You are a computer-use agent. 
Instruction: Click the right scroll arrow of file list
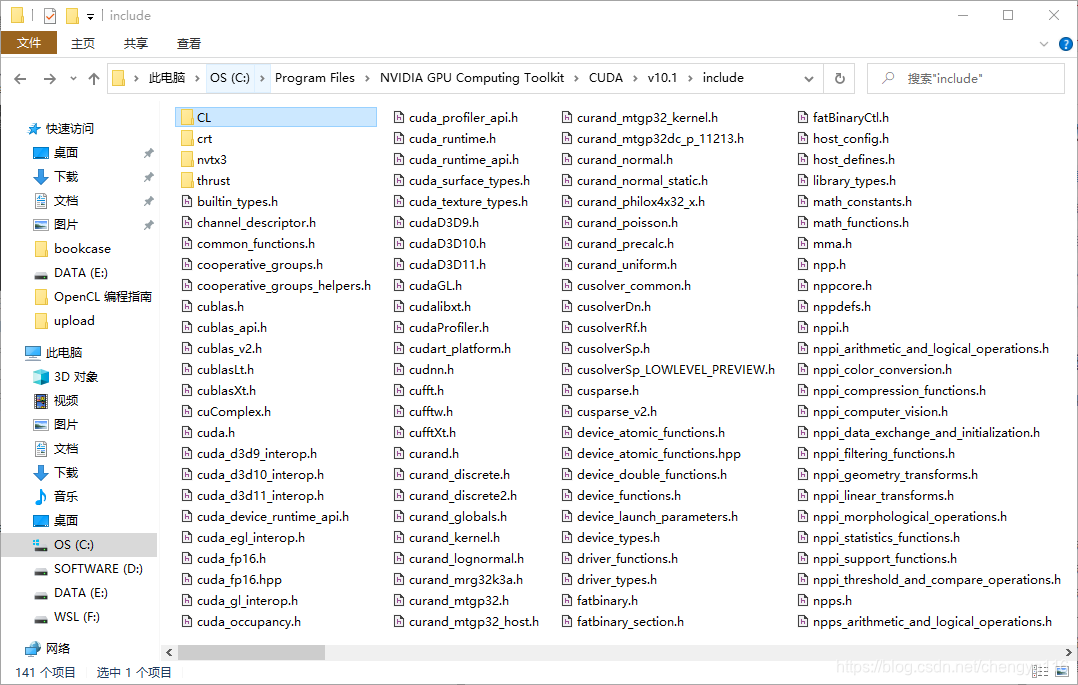point(1068,652)
